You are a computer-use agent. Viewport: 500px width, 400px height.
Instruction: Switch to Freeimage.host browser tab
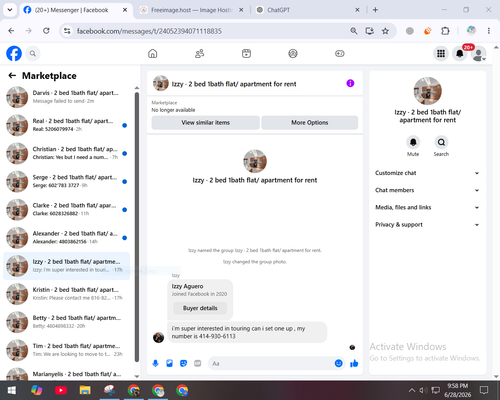click(191, 10)
